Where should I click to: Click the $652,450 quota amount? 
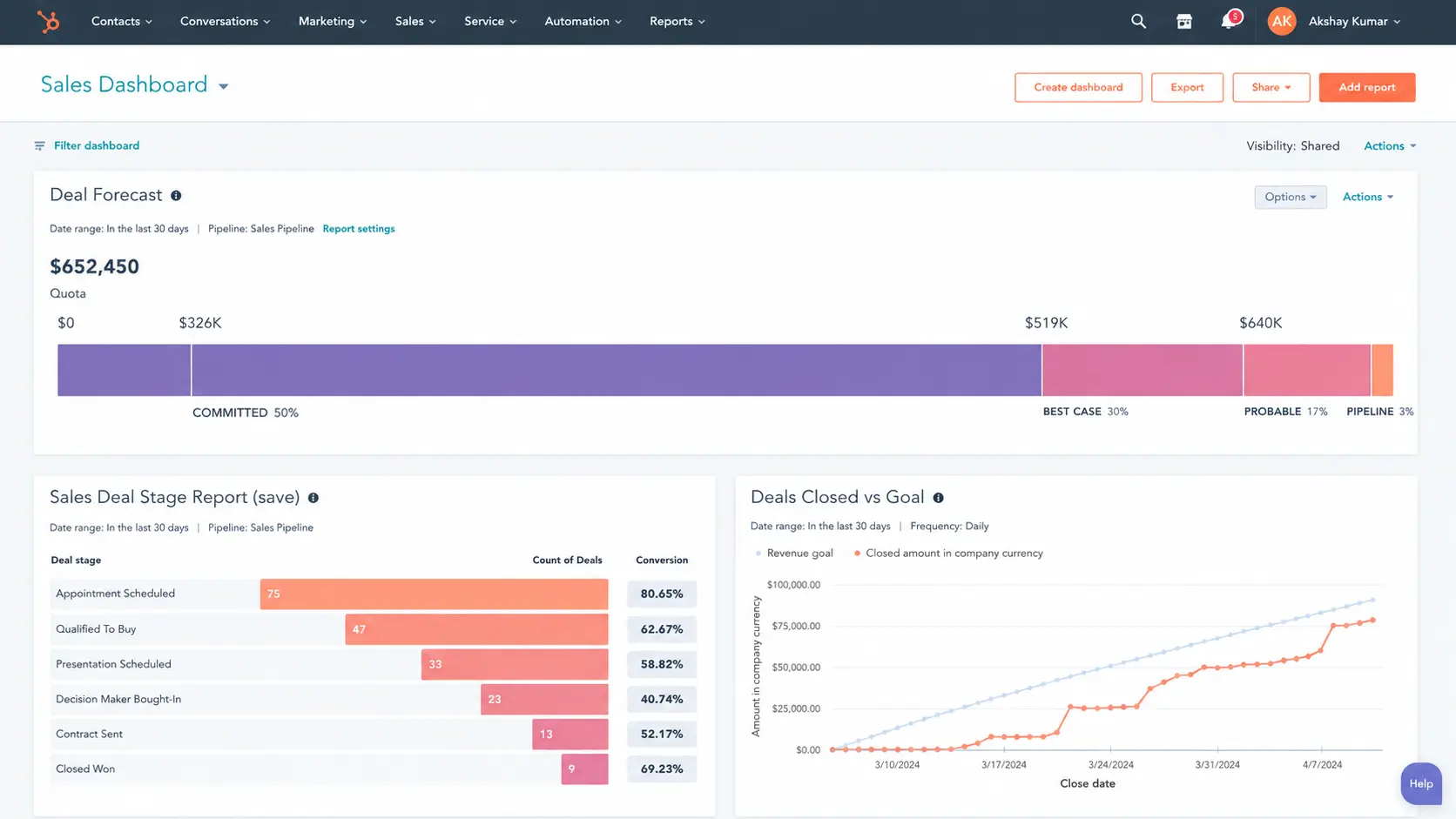94,267
